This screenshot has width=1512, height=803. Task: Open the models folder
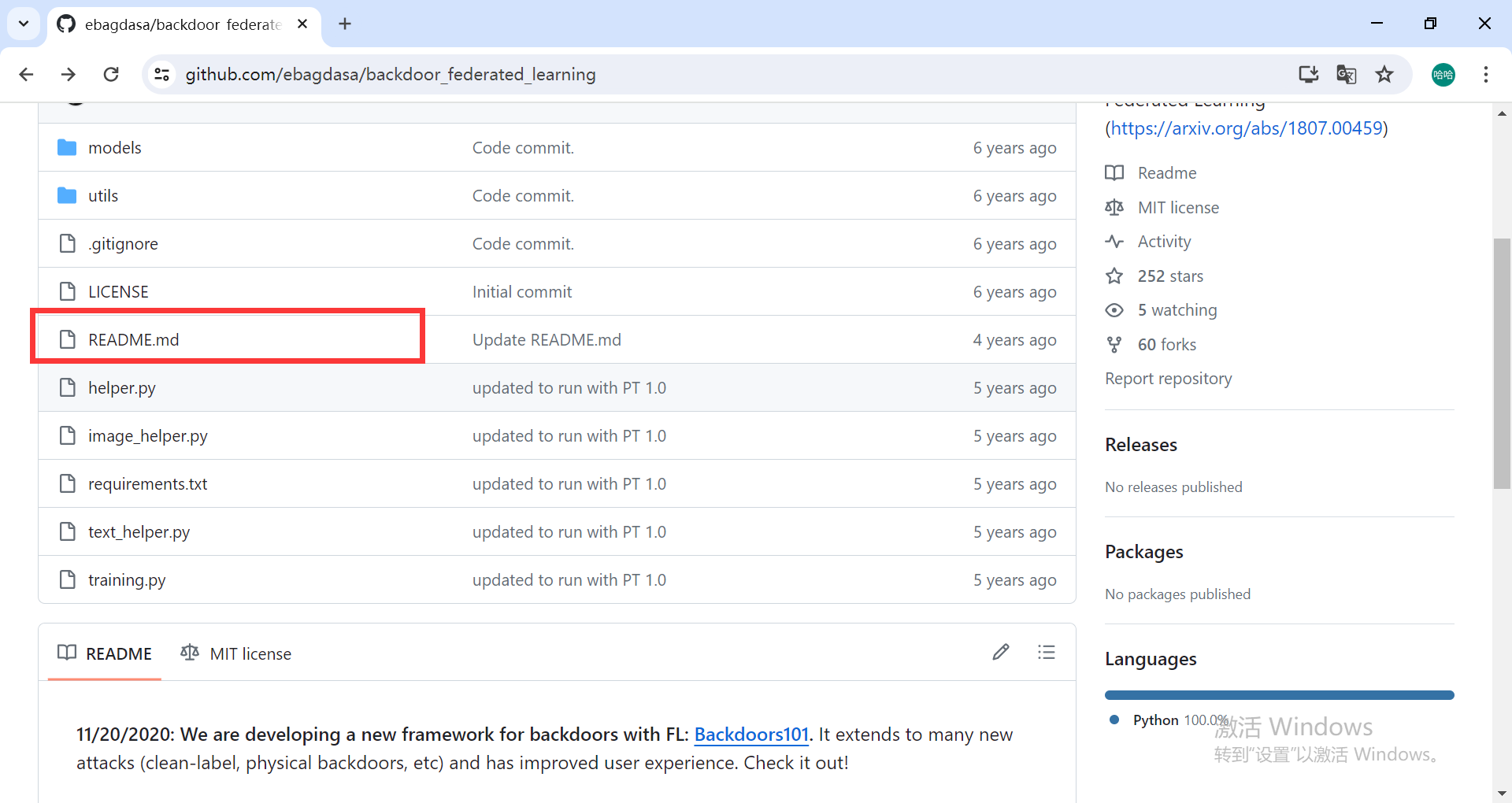(115, 148)
